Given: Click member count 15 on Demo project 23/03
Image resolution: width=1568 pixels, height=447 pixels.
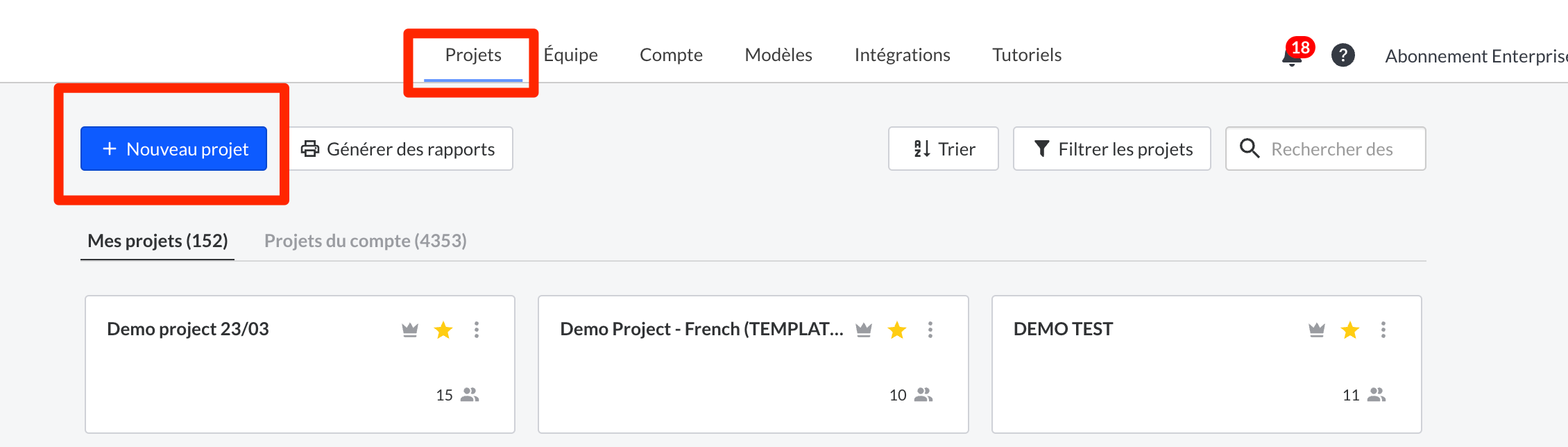Looking at the screenshot, I should (x=444, y=395).
